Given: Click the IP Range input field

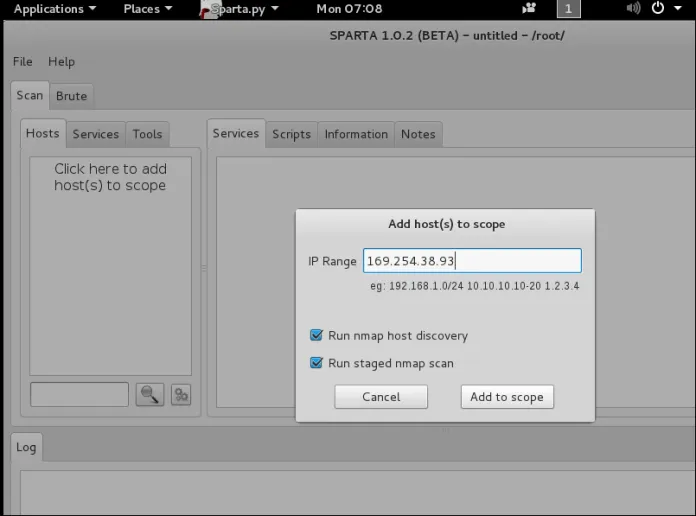Looking at the screenshot, I should click(x=471, y=261).
